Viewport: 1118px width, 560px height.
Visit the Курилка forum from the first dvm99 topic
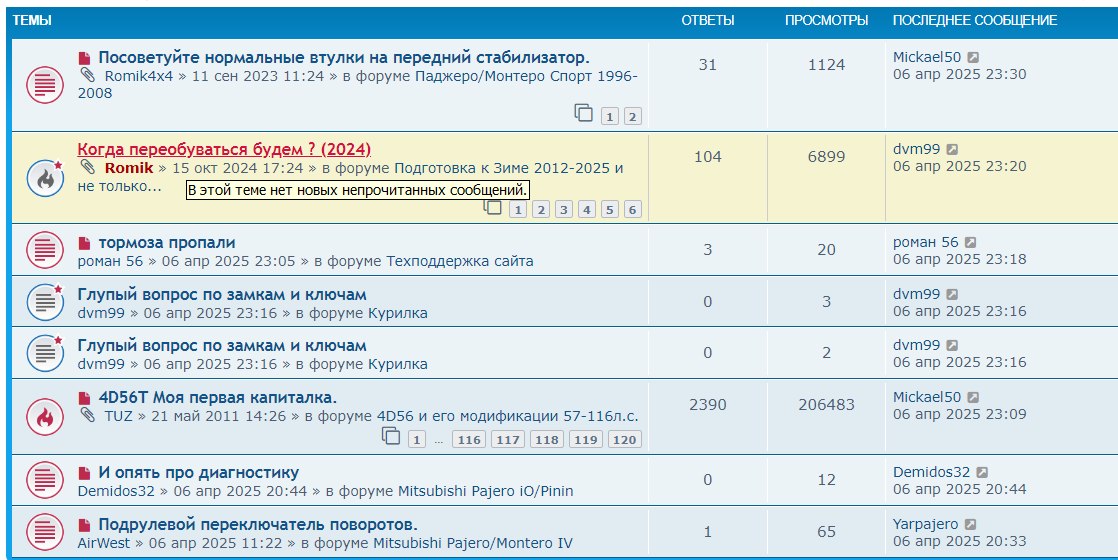398,313
